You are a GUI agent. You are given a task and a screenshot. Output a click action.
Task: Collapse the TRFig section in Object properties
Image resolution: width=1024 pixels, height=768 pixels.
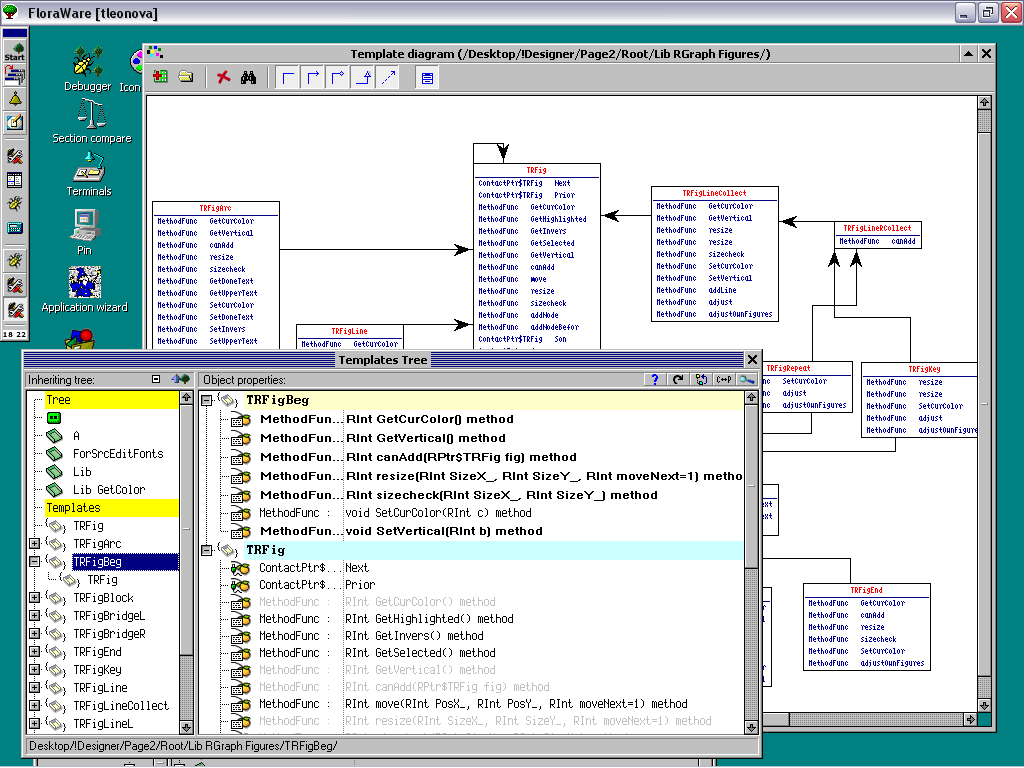point(206,550)
